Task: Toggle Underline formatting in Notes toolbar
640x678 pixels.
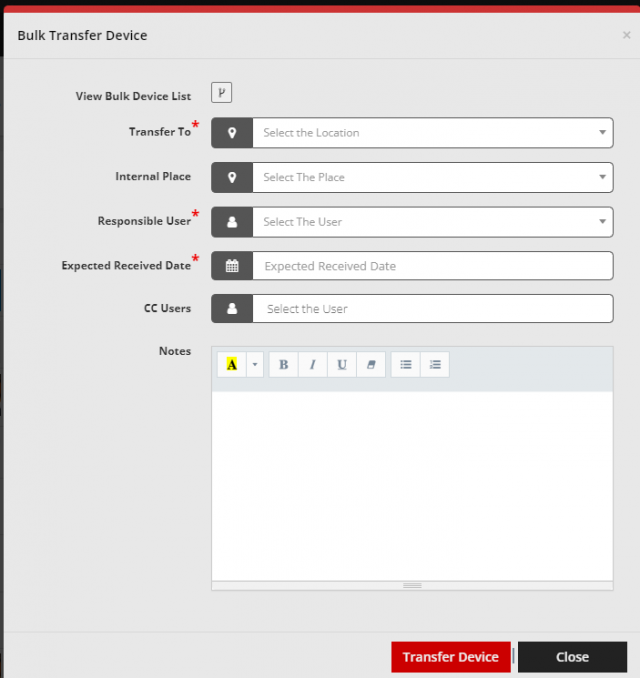Action: (x=342, y=365)
